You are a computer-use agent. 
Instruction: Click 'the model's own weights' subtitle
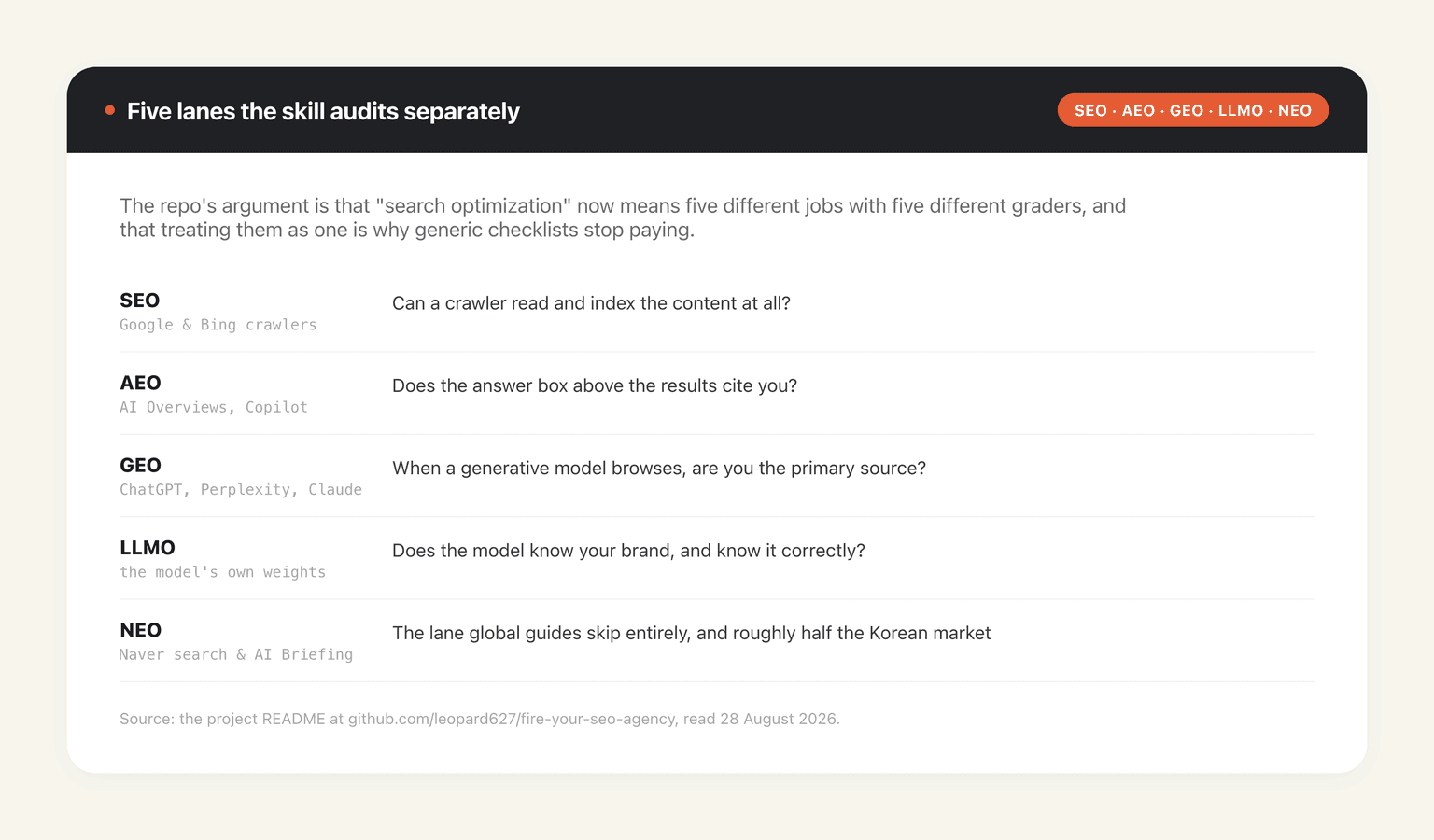click(222, 572)
